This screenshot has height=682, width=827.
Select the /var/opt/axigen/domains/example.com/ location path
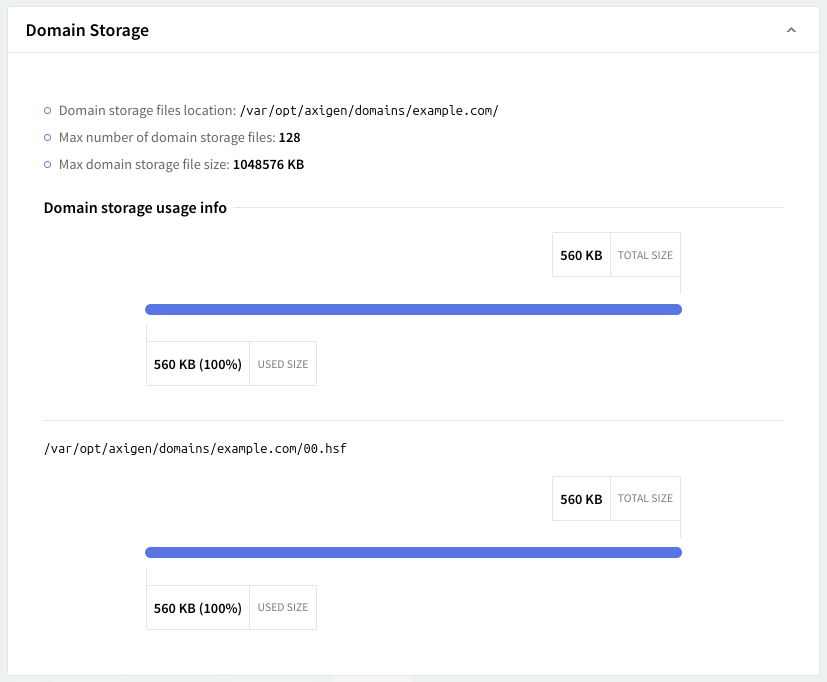tap(369, 111)
